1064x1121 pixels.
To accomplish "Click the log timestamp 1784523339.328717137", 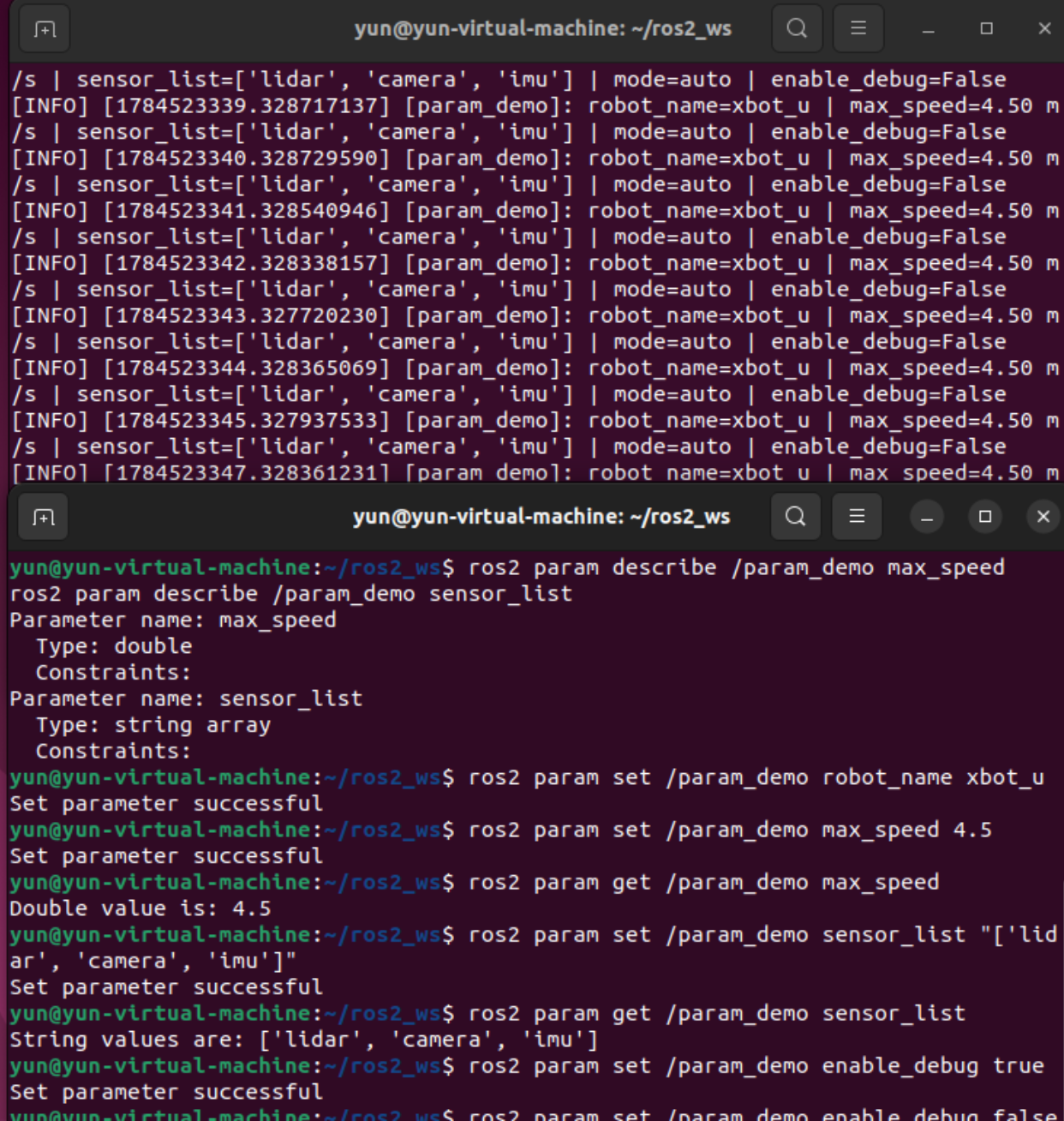I will point(247,106).
